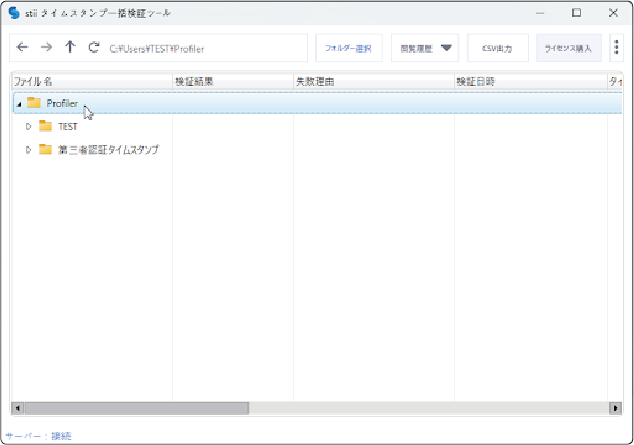Click the フォルダー選択 button

348,48
